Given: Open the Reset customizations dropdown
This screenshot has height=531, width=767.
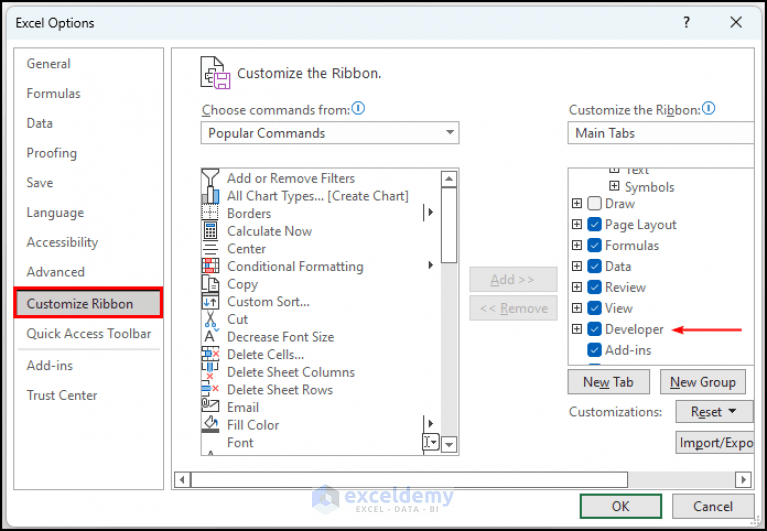Looking at the screenshot, I should click(x=714, y=412).
